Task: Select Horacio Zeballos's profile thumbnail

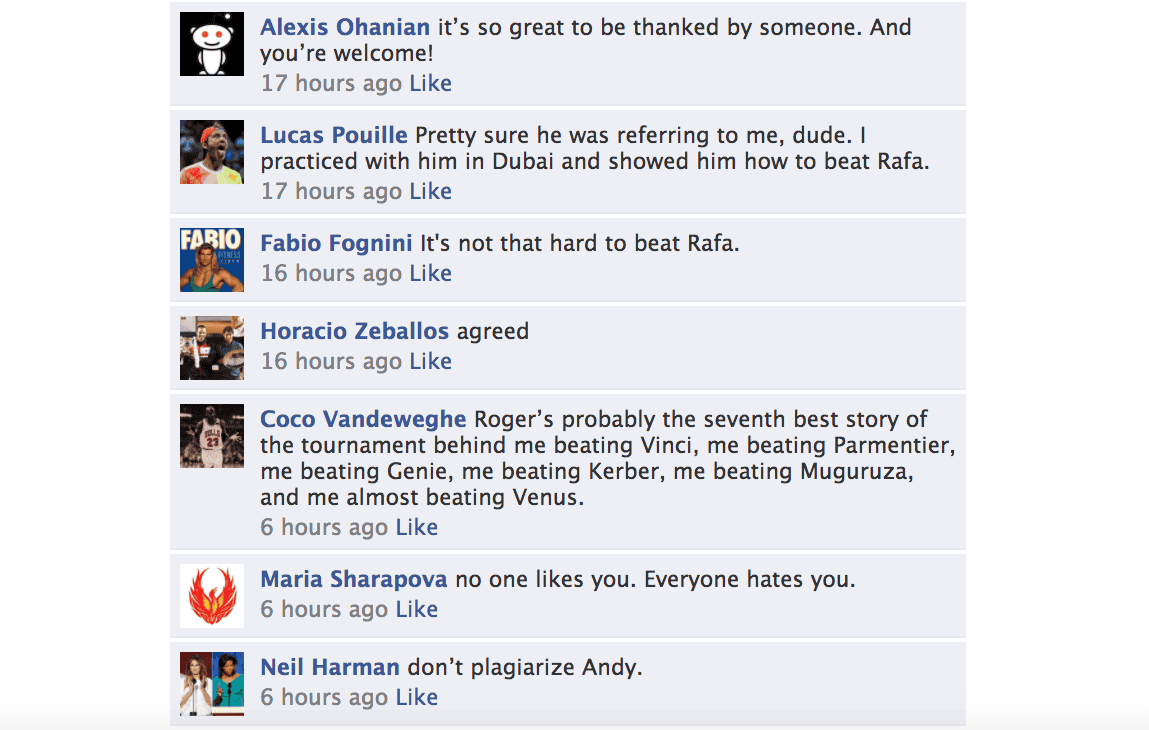Action: click(x=212, y=348)
